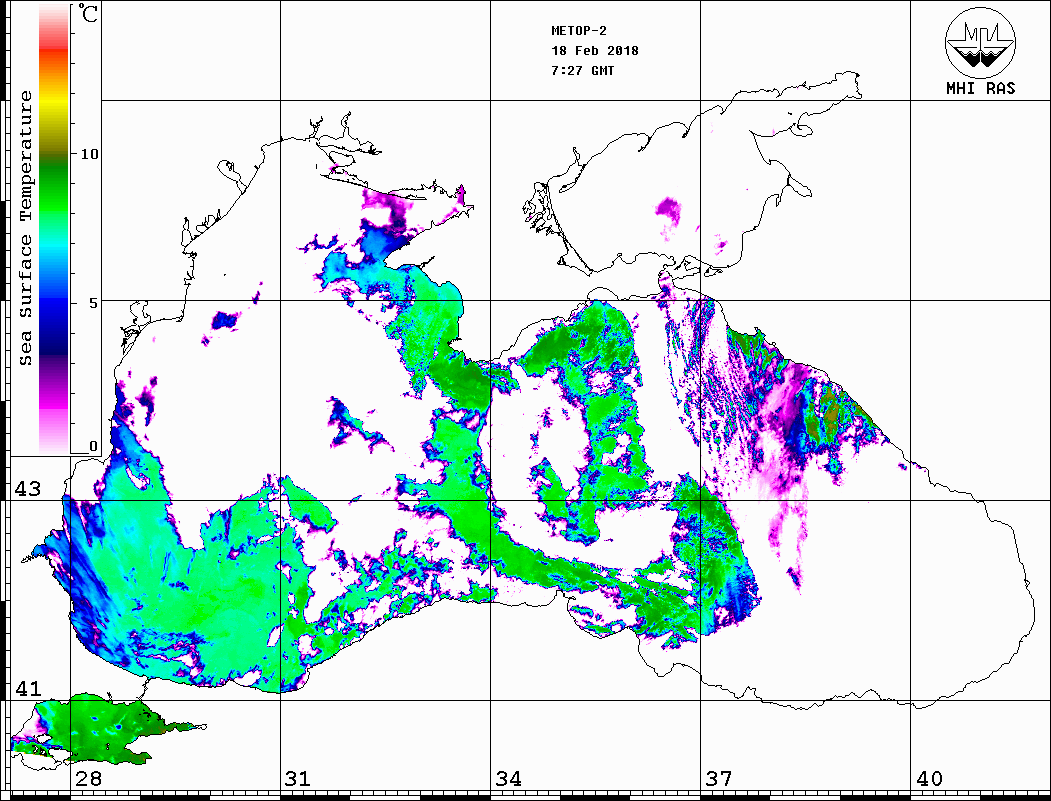Click the 'MHI RAS' caption text
The width and height of the screenshot is (1051, 801).
981,88
